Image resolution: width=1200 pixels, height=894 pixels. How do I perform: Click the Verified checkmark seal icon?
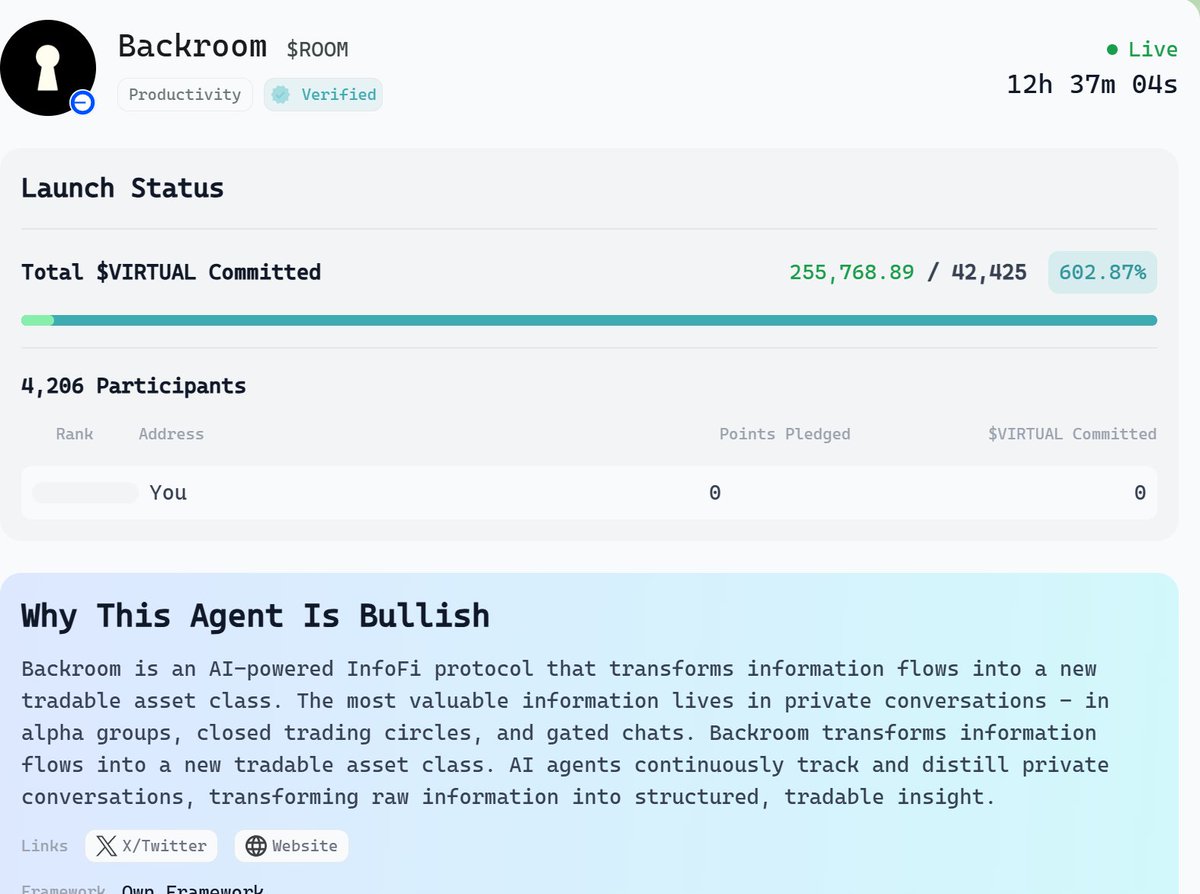pos(281,95)
